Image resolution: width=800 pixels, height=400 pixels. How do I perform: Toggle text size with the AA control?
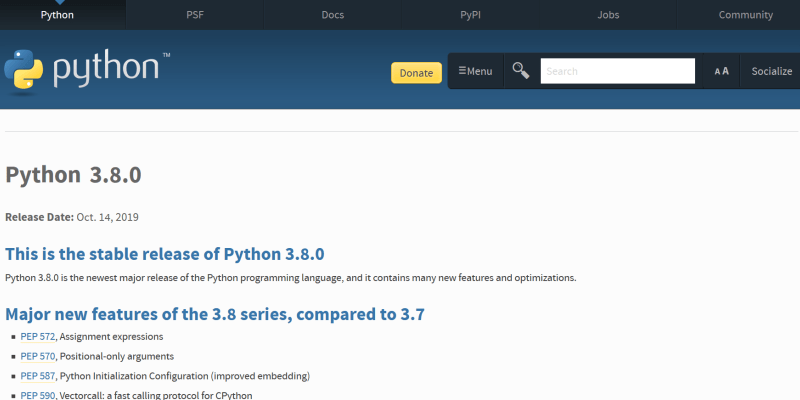click(721, 71)
